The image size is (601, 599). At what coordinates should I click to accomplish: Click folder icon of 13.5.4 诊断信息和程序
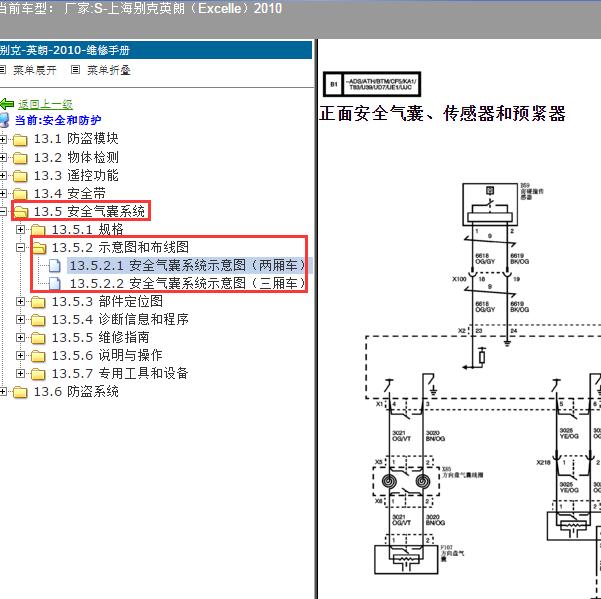tap(38, 320)
